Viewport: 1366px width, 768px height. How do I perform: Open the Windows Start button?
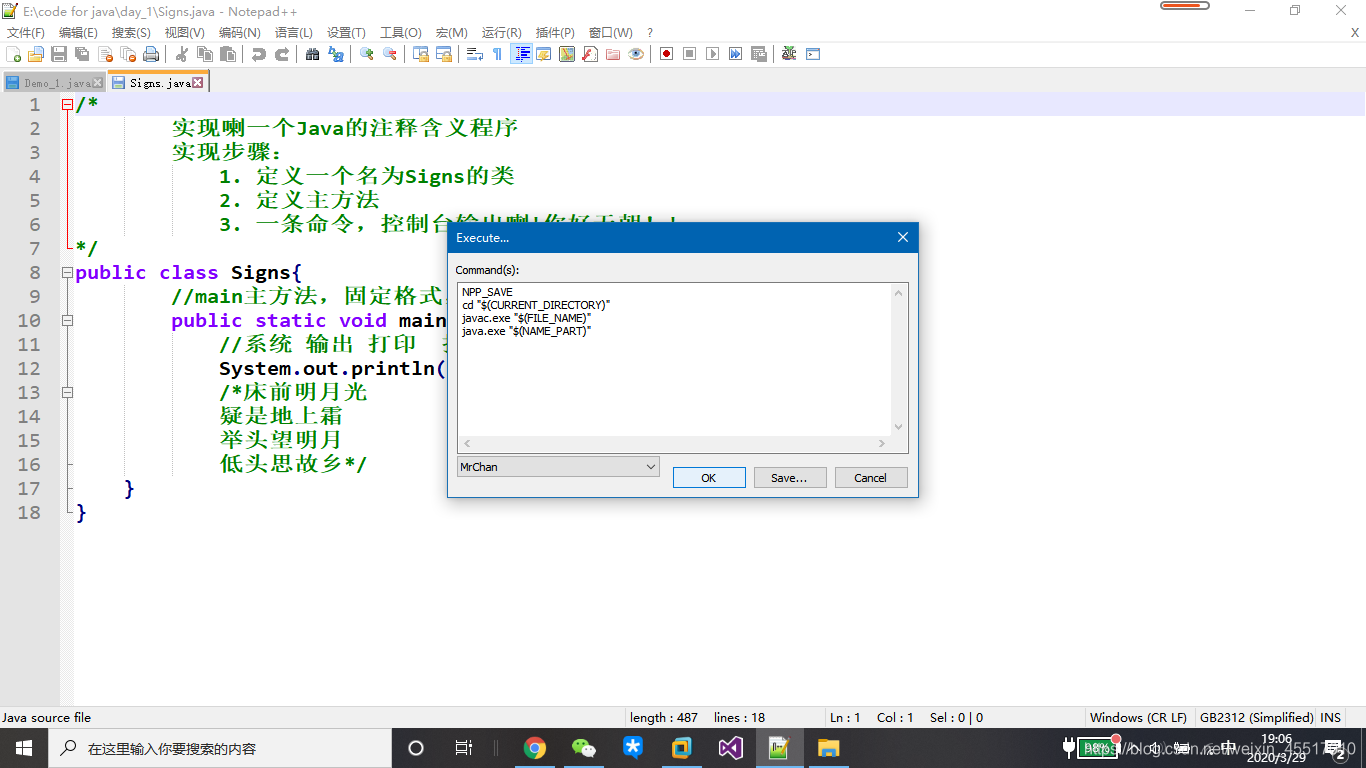point(24,748)
